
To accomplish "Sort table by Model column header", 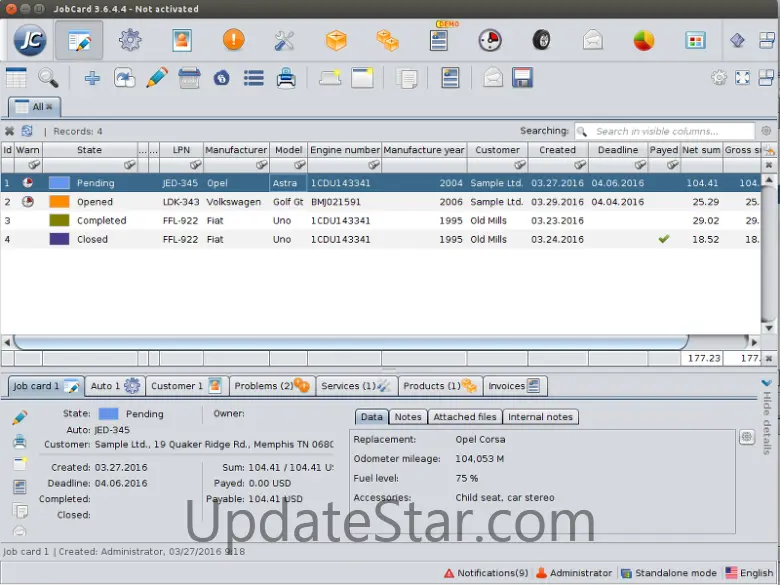I will pos(289,150).
